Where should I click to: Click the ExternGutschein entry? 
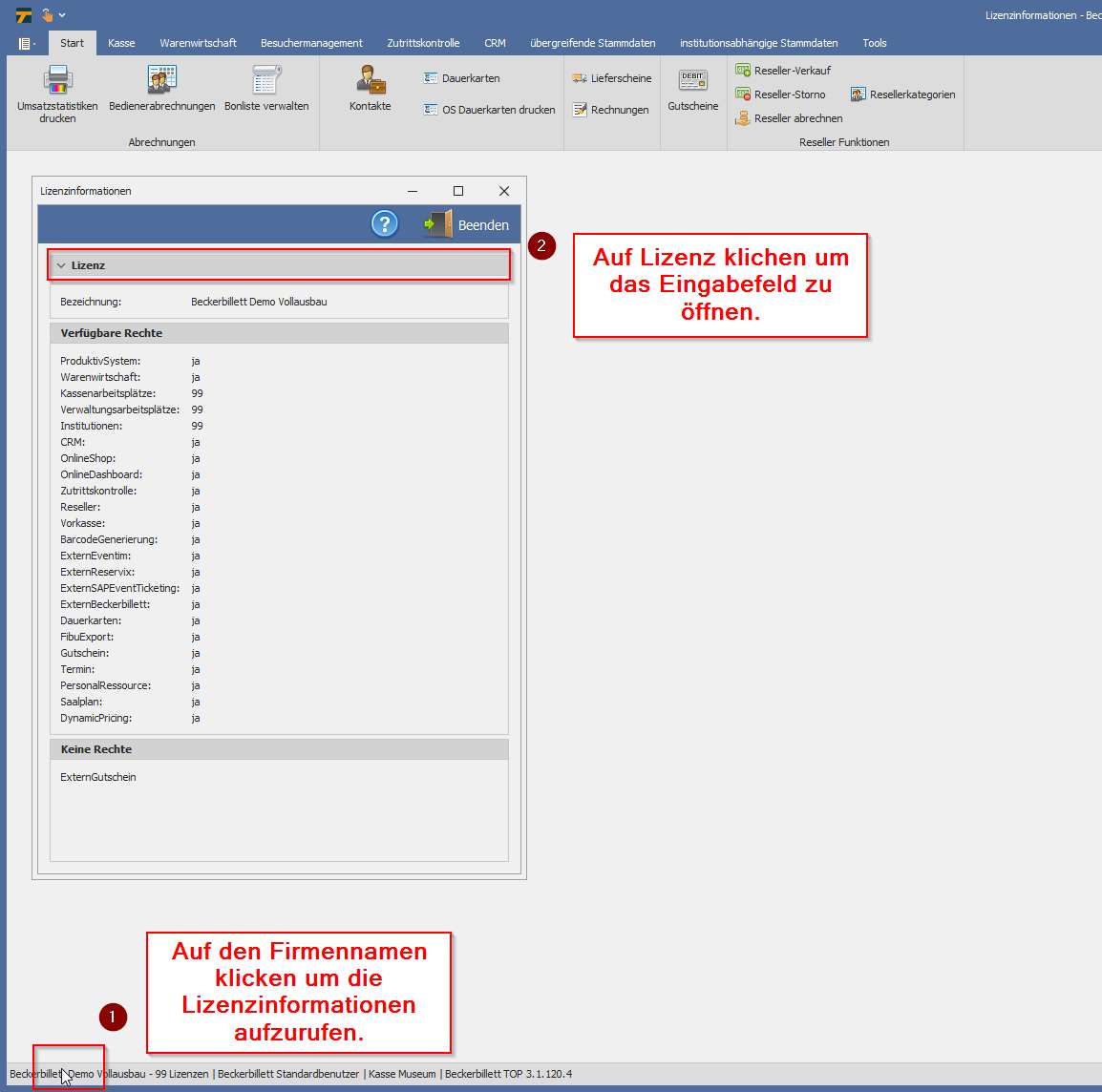[x=98, y=777]
